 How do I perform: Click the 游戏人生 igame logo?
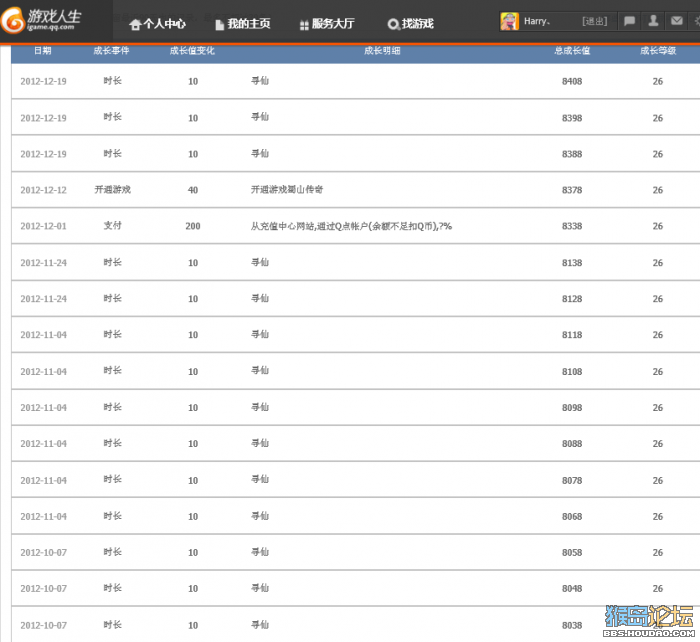[41, 20]
